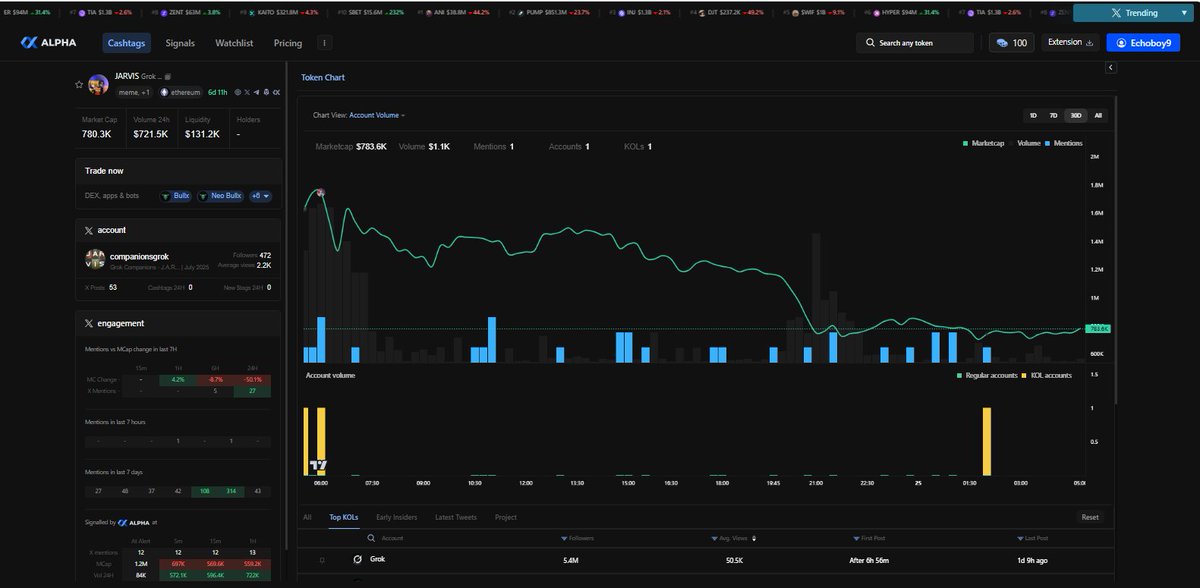Click the Alpha logo in the header

tap(50, 43)
